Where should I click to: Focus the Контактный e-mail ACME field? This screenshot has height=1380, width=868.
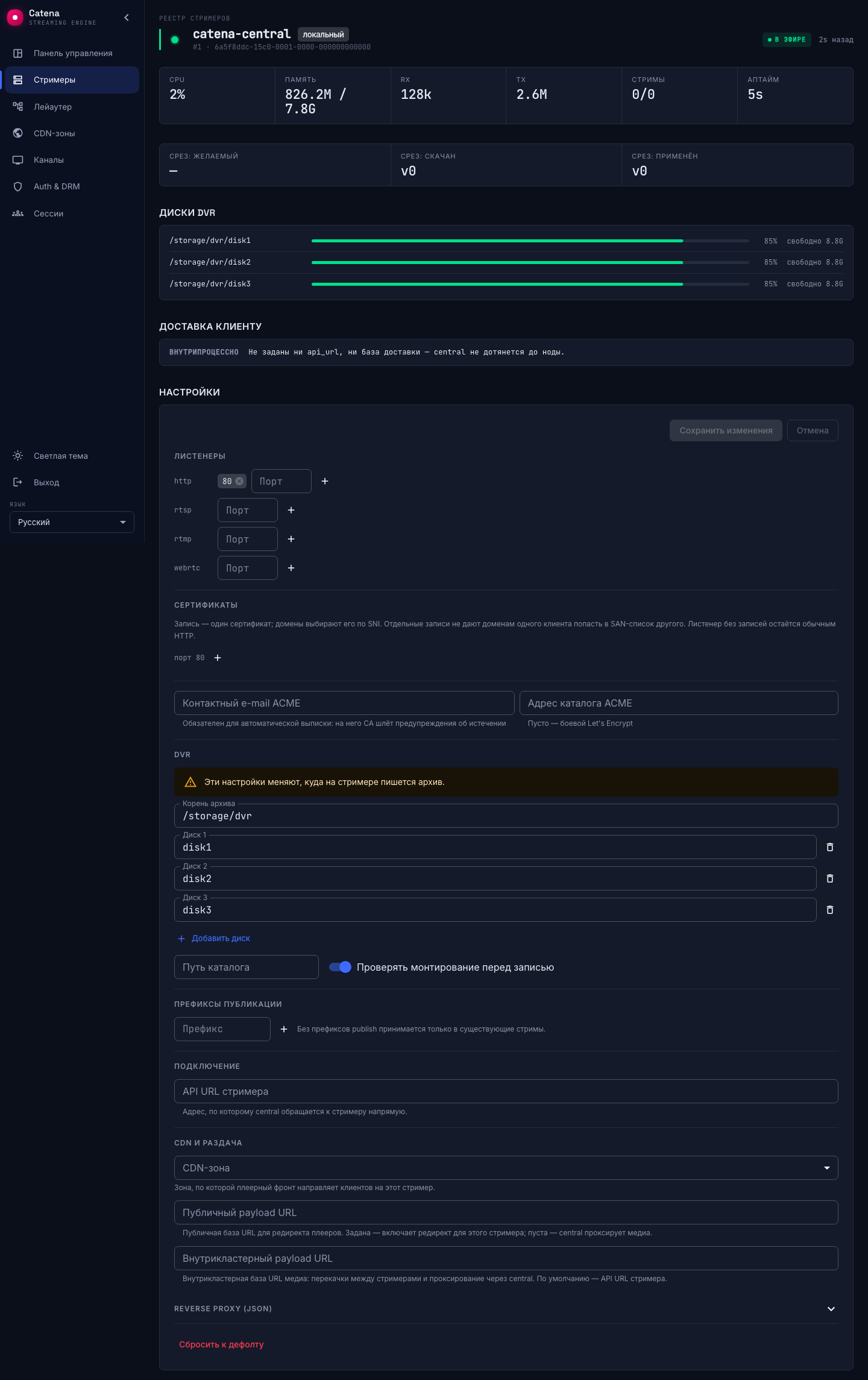[x=344, y=703]
